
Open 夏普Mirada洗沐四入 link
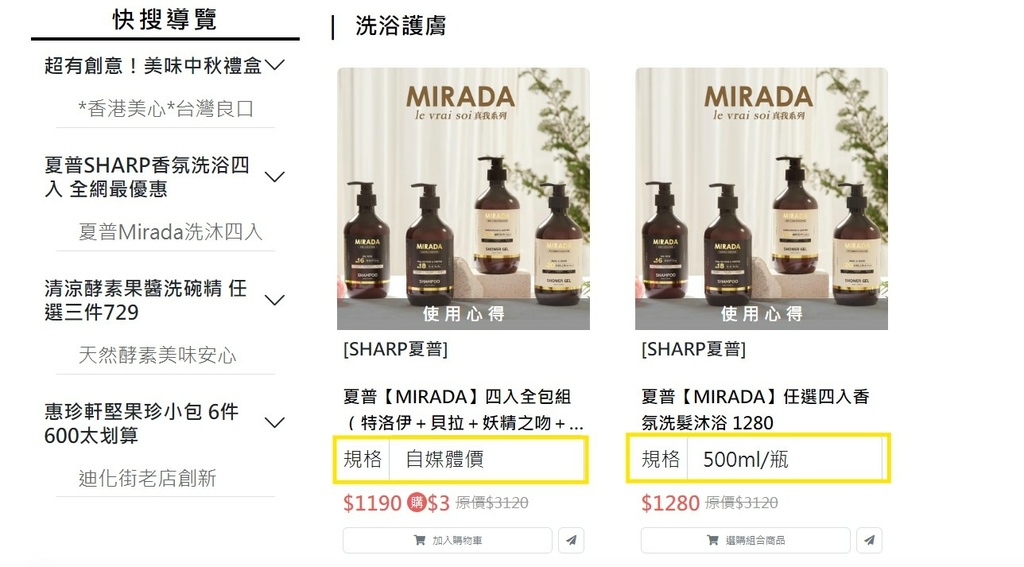(x=170, y=232)
